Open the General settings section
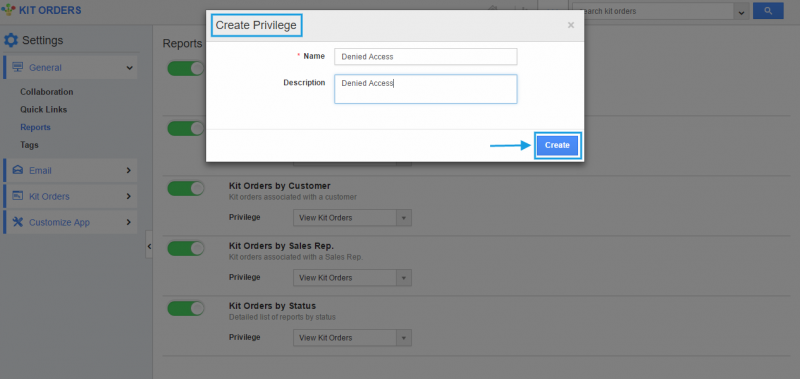The height and width of the screenshot is (379, 800). point(70,68)
